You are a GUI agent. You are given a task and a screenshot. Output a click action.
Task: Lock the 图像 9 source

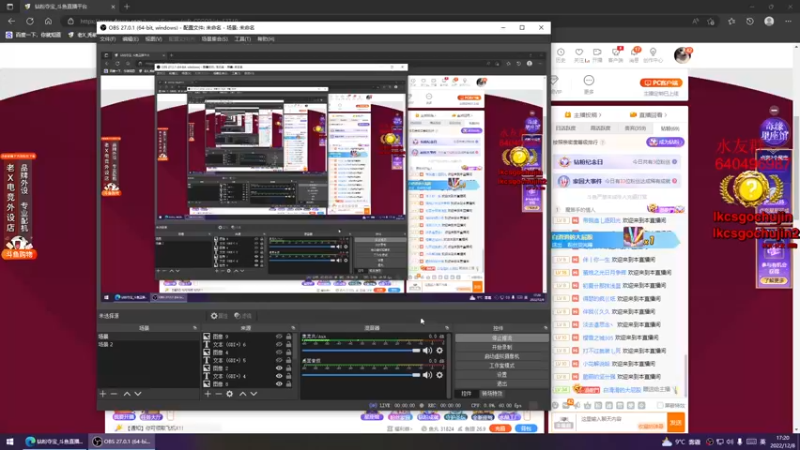[x=289, y=337]
